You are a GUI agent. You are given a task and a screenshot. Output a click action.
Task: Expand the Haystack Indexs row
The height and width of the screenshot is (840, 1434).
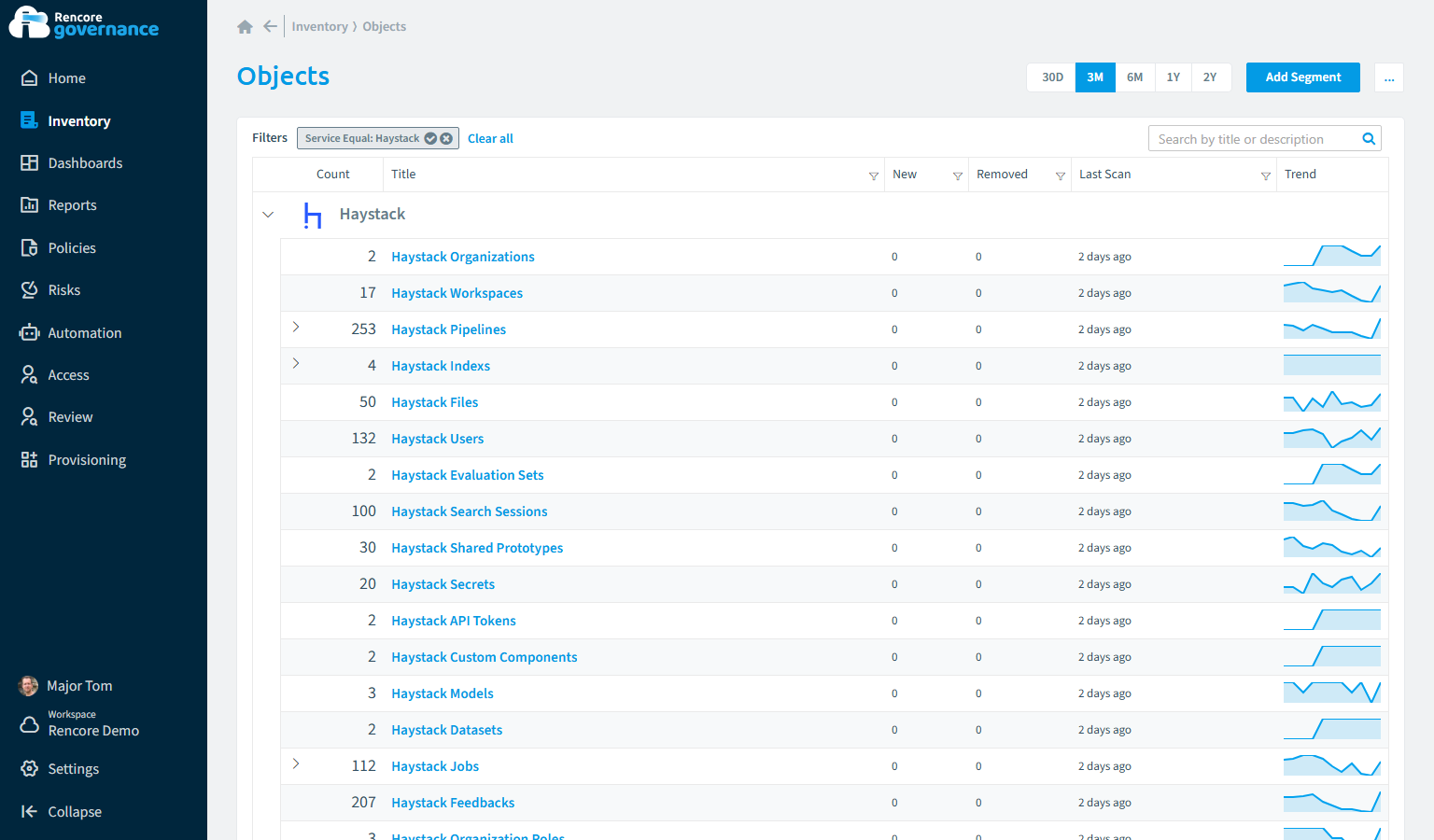pos(296,363)
